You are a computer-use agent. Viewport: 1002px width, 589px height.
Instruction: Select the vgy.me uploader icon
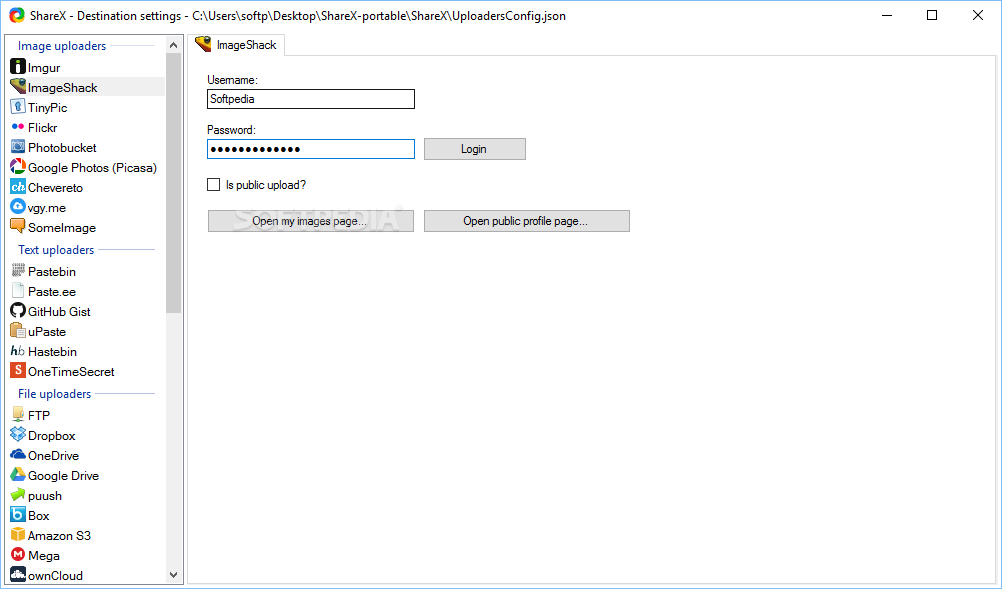point(18,206)
